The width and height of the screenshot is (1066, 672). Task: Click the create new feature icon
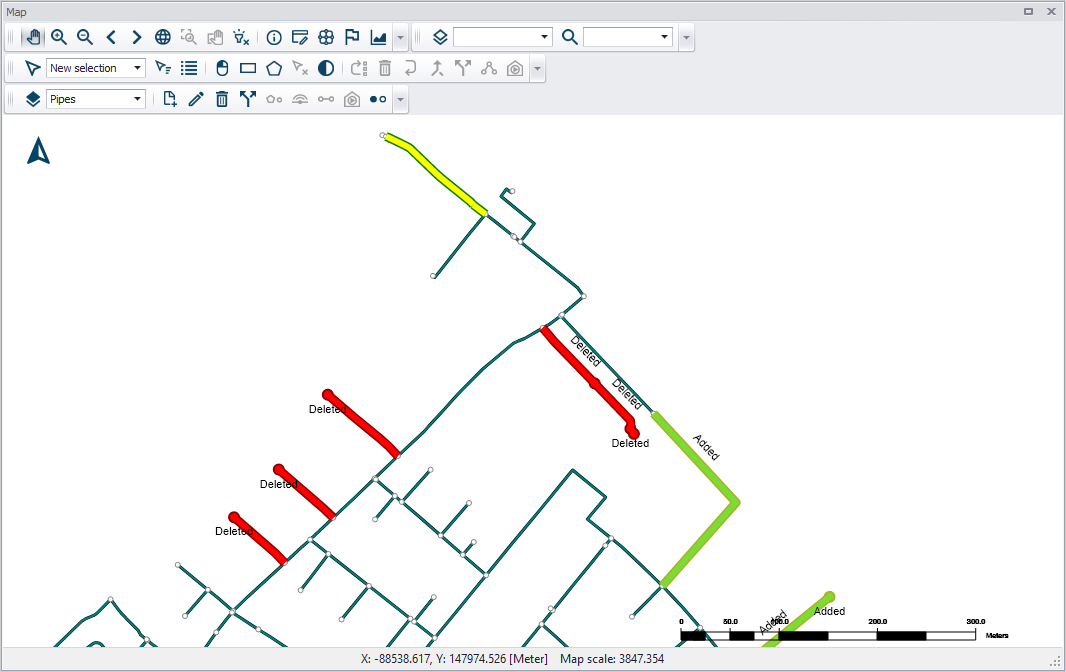[170, 99]
